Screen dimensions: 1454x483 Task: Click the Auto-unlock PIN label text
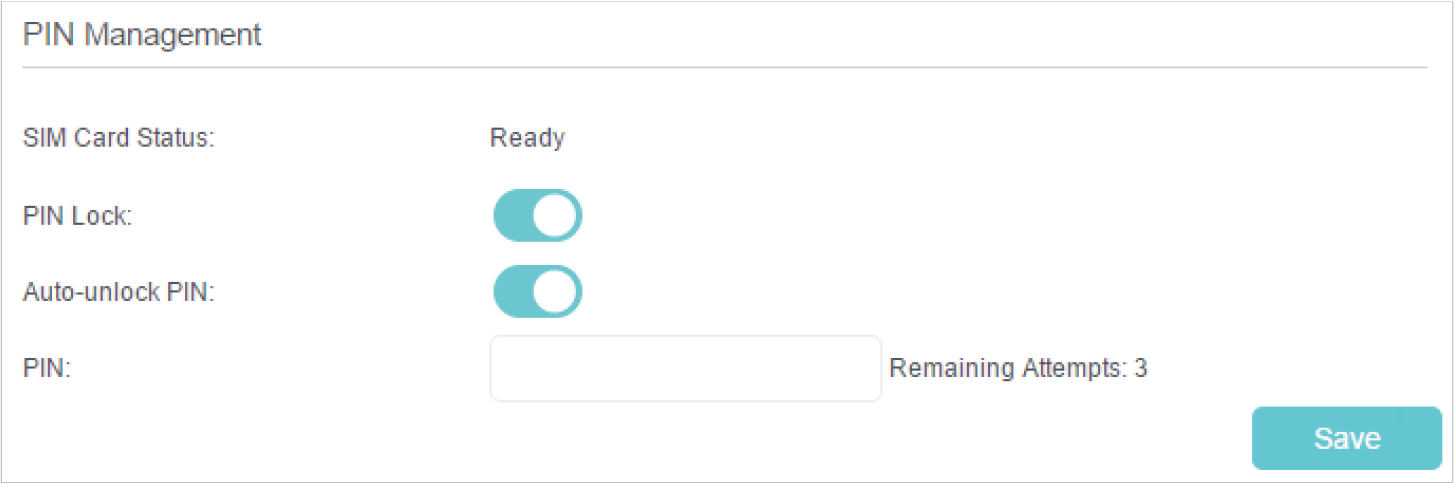pyautogui.click(x=118, y=293)
